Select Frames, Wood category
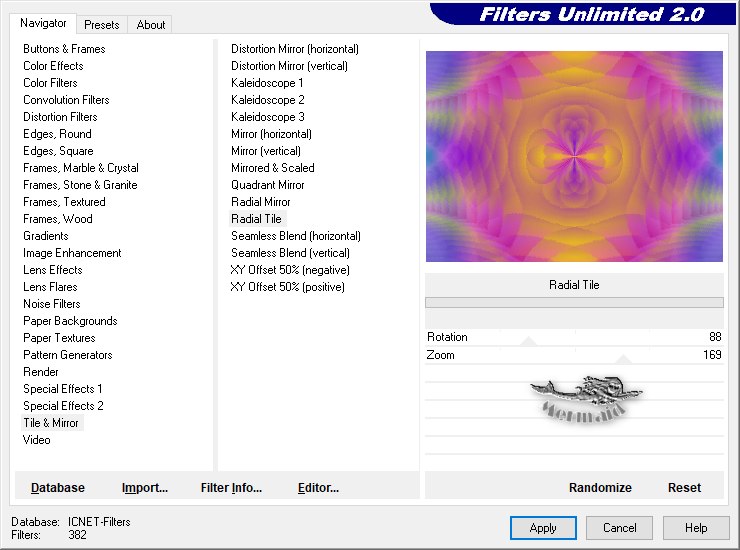Image resolution: width=740 pixels, height=550 pixels. (58, 219)
